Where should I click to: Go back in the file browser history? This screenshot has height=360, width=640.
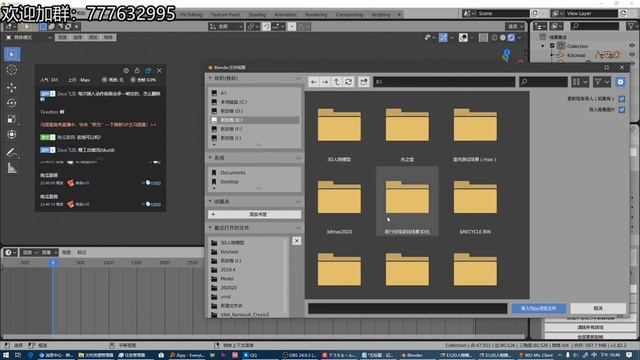coord(313,82)
